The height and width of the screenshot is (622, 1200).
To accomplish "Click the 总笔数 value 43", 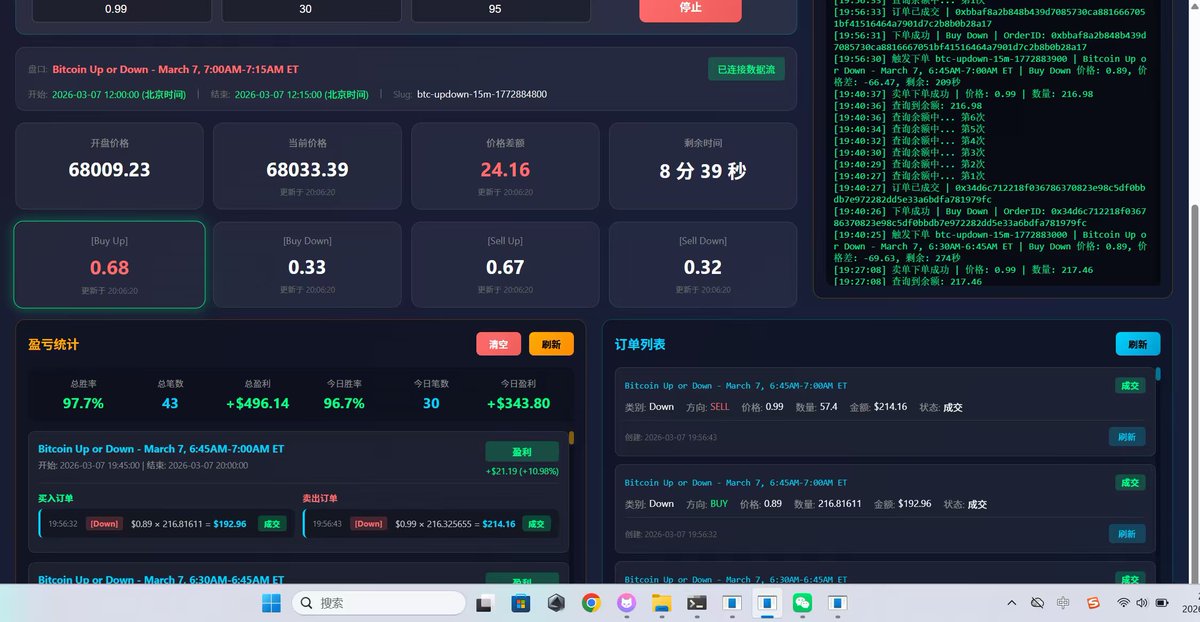I will [x=170, y=403].
